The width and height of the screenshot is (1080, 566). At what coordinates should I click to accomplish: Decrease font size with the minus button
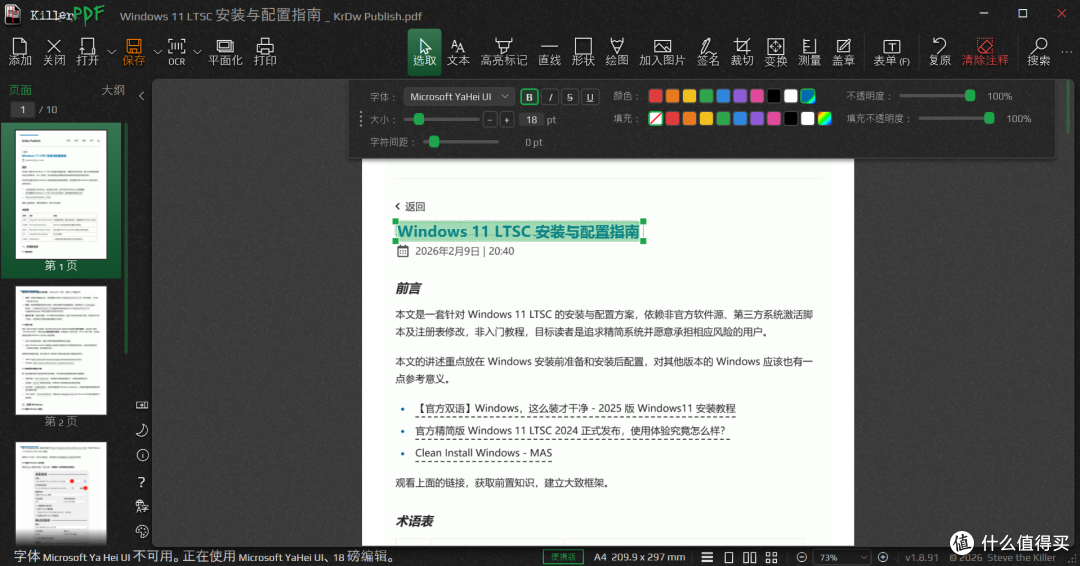pyautogui.click(x=490, y=120)
